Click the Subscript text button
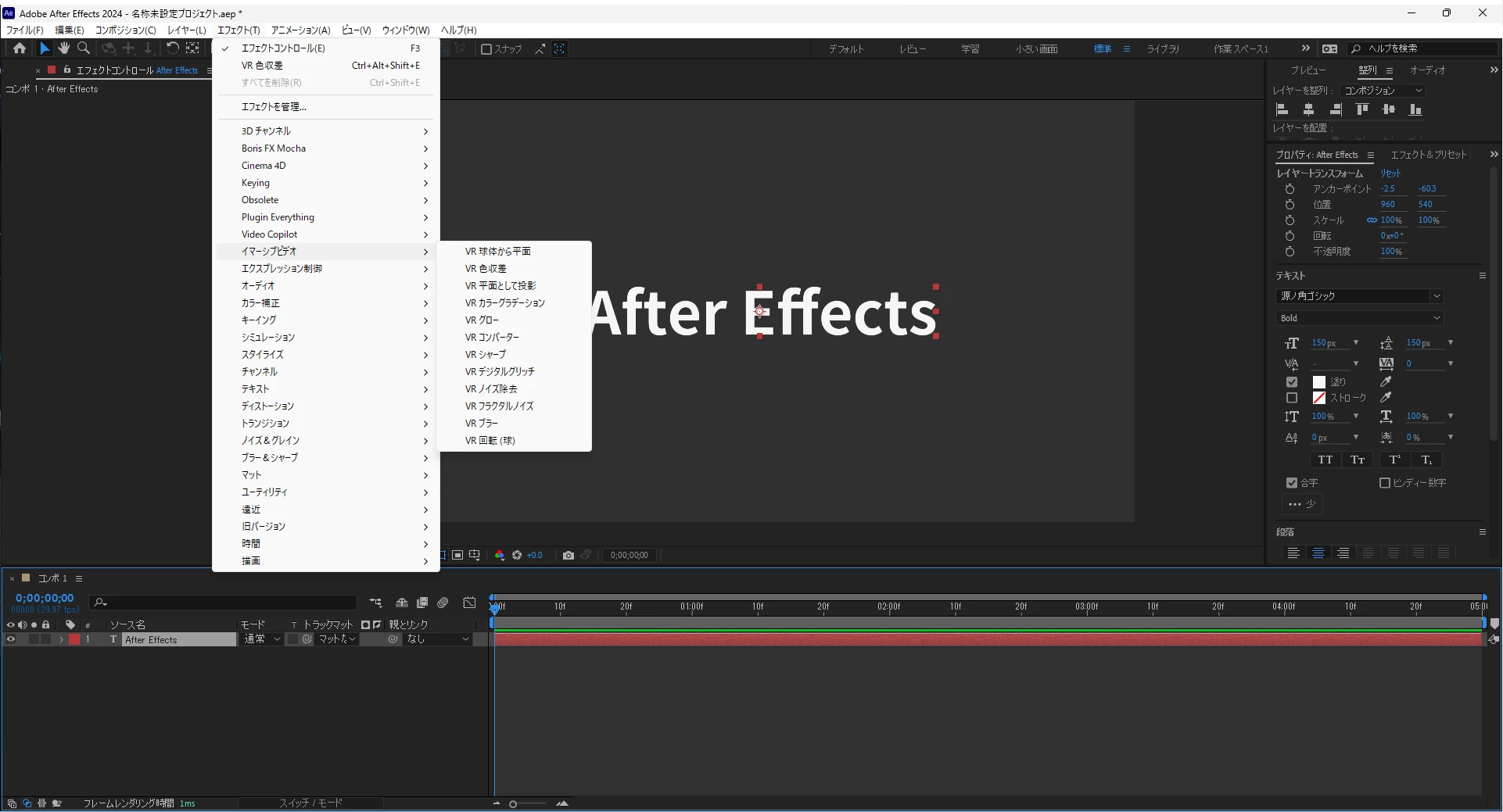The image size is (1503, 812). point(1427,460)
